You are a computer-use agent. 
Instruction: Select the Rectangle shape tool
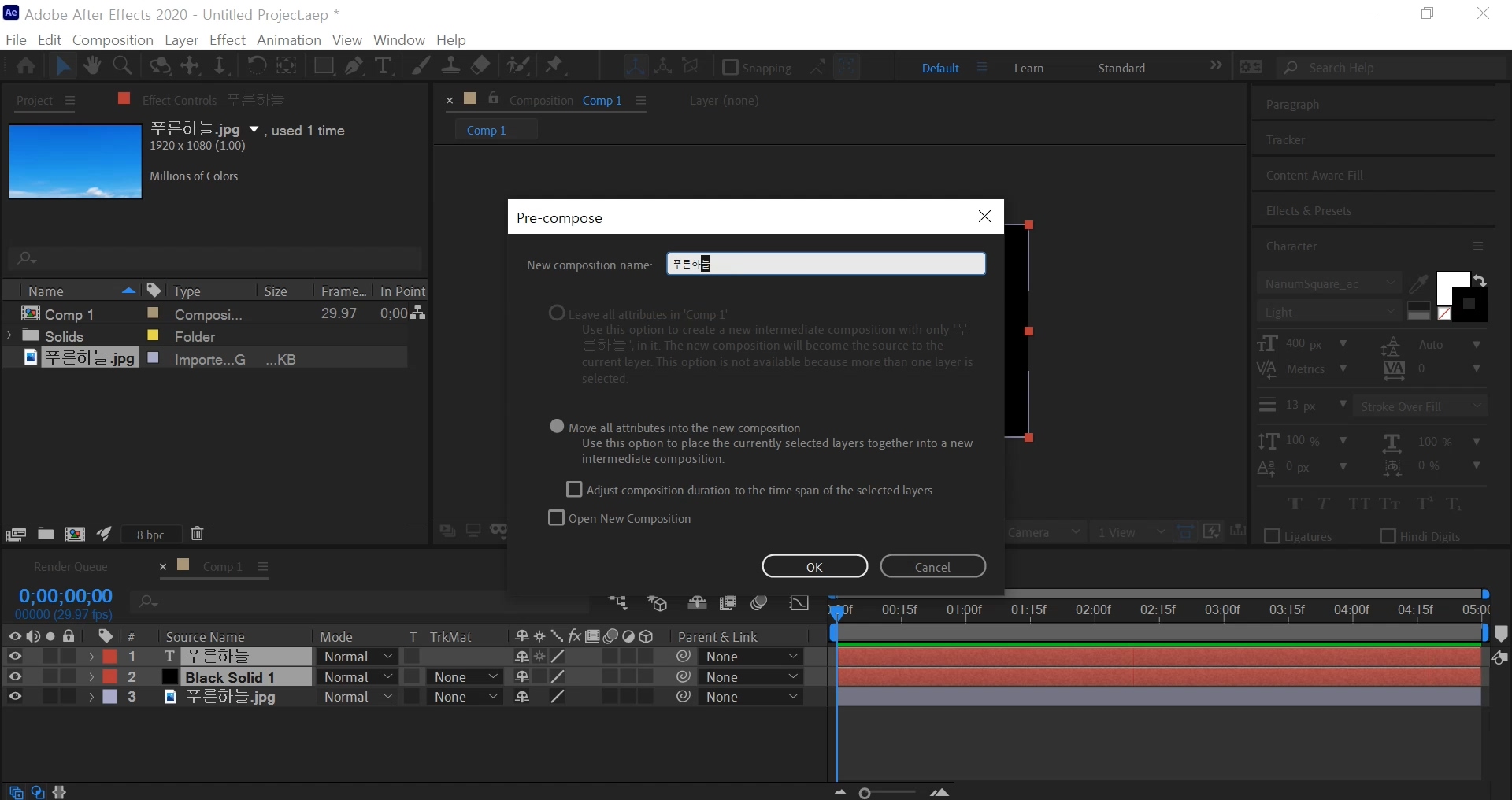click(x=323, y=66)
